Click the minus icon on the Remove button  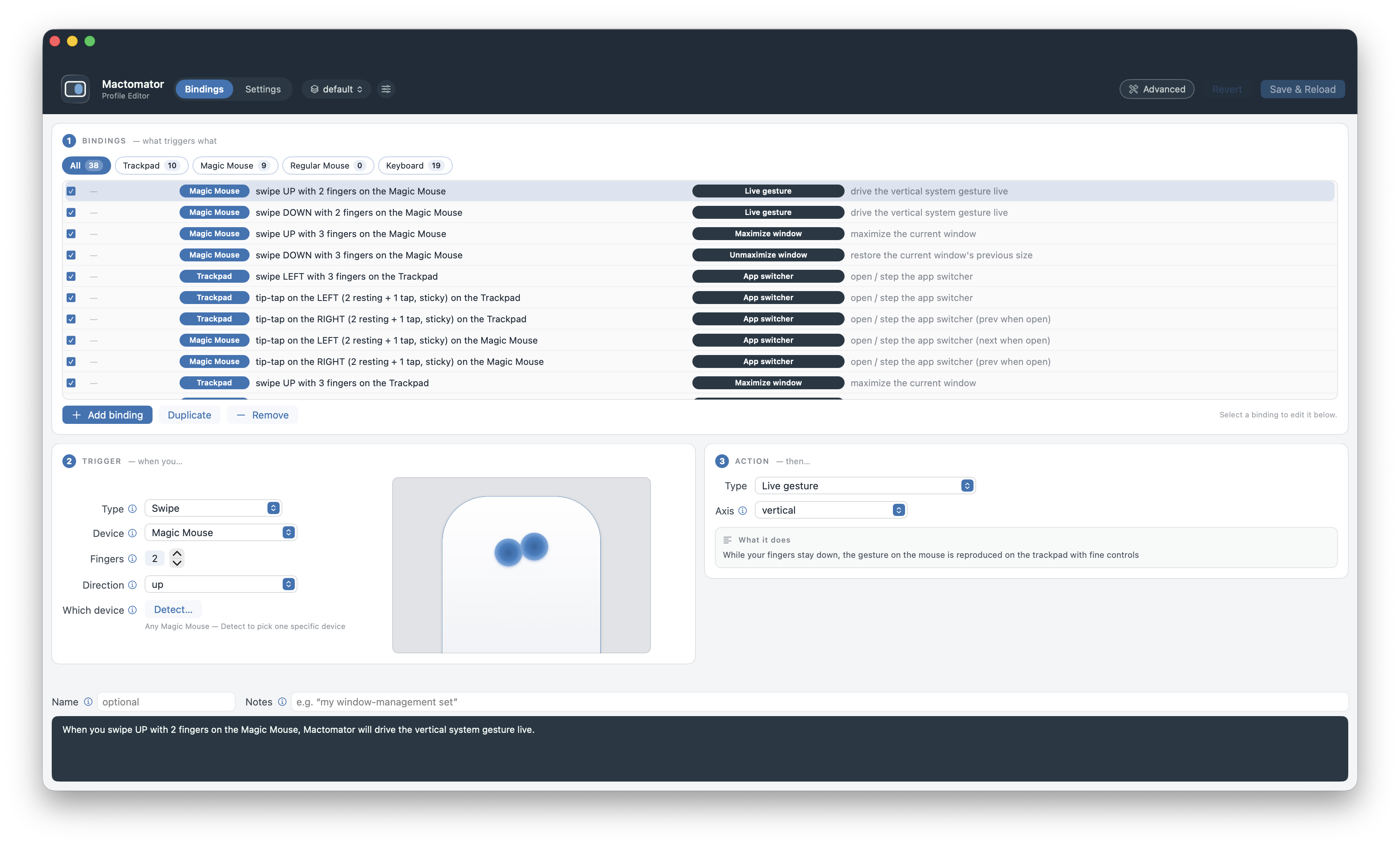pyautogui.click(x=241, y=415)
